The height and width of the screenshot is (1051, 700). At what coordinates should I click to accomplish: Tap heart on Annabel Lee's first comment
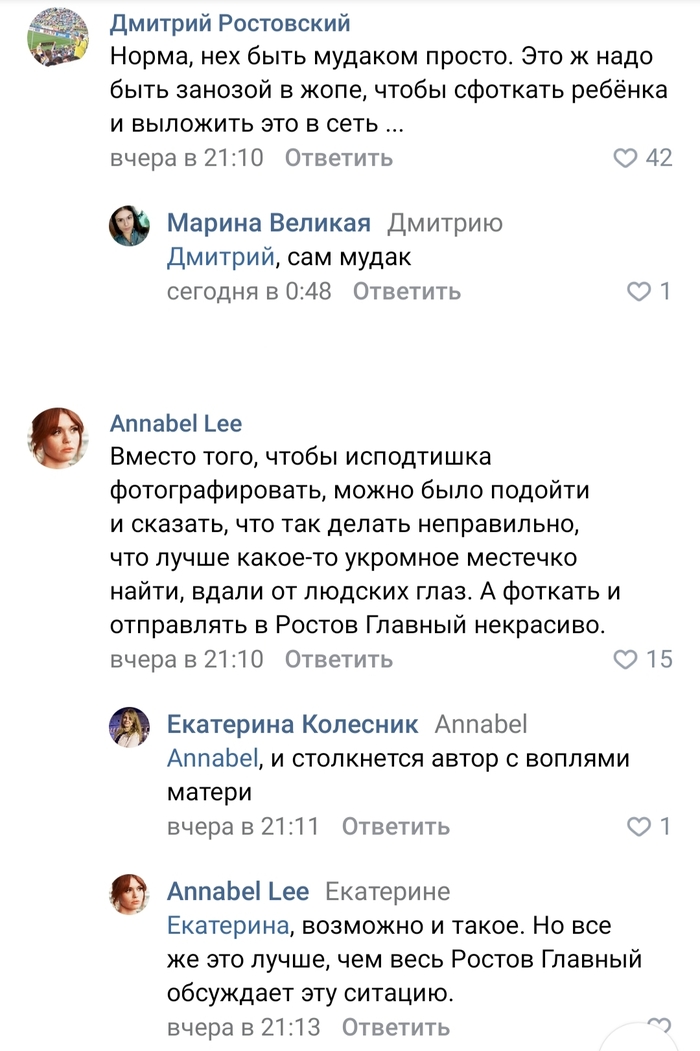click(x=625, y=660)
